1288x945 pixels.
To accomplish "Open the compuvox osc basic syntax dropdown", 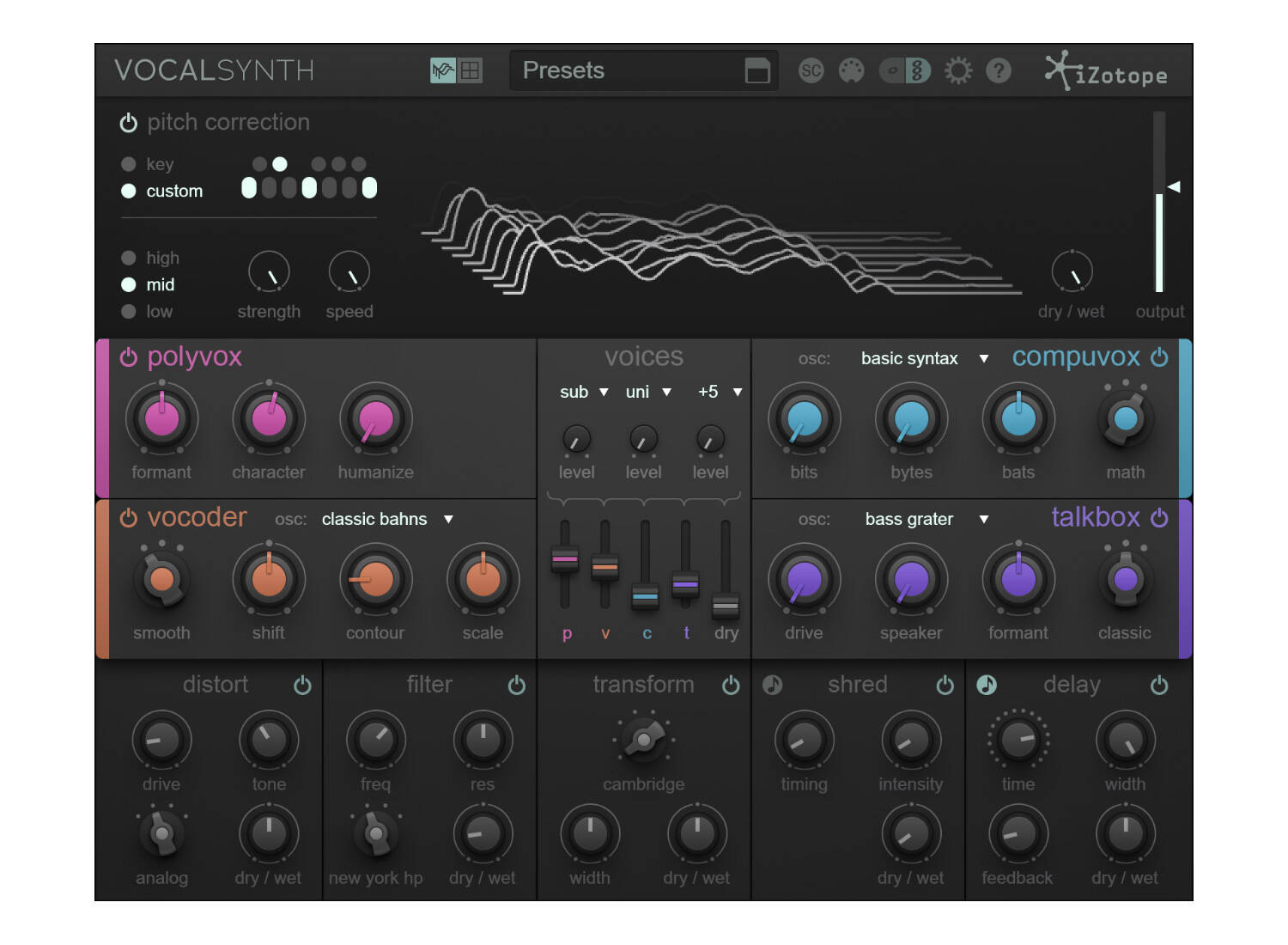I will coord(925,358).
